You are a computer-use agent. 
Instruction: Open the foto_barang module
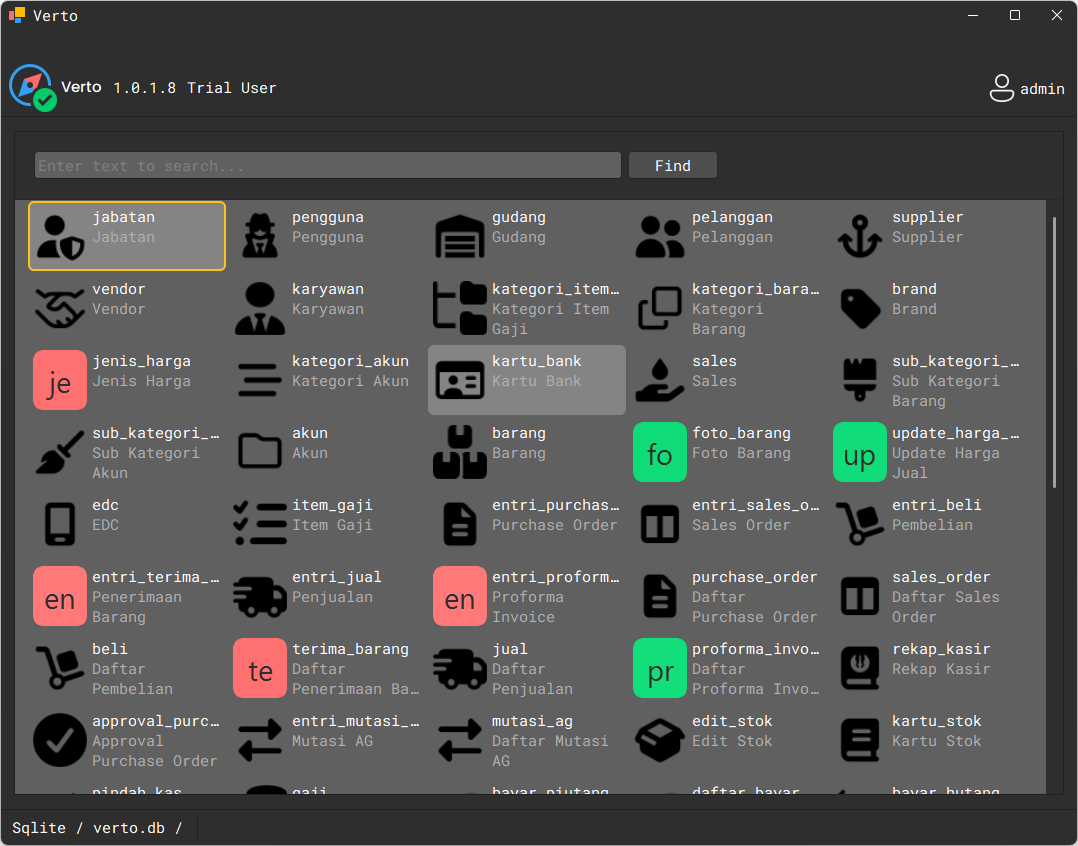[x=660, y=452]
